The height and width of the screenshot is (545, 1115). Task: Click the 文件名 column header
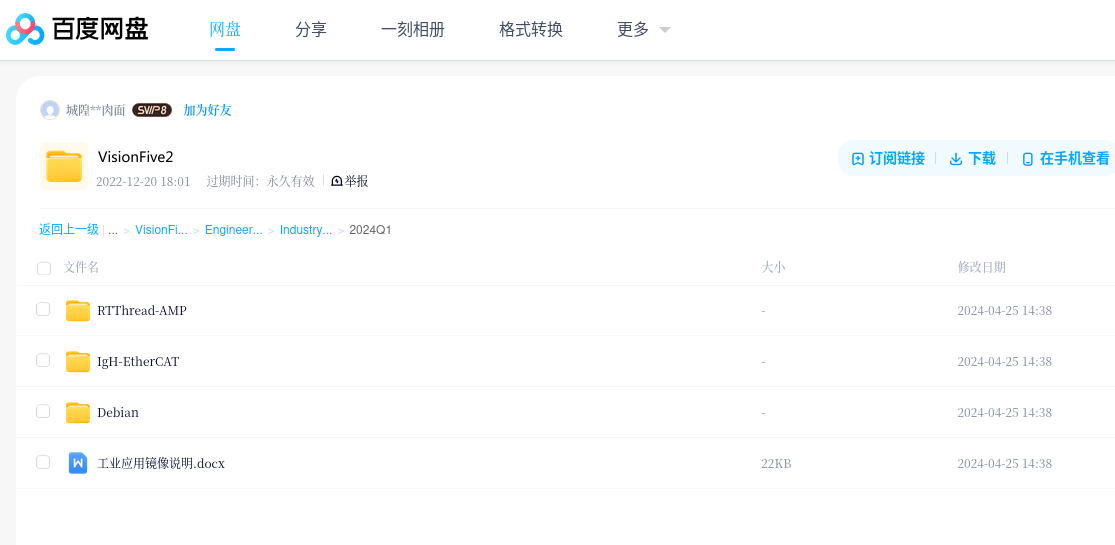tap(82, 267)
